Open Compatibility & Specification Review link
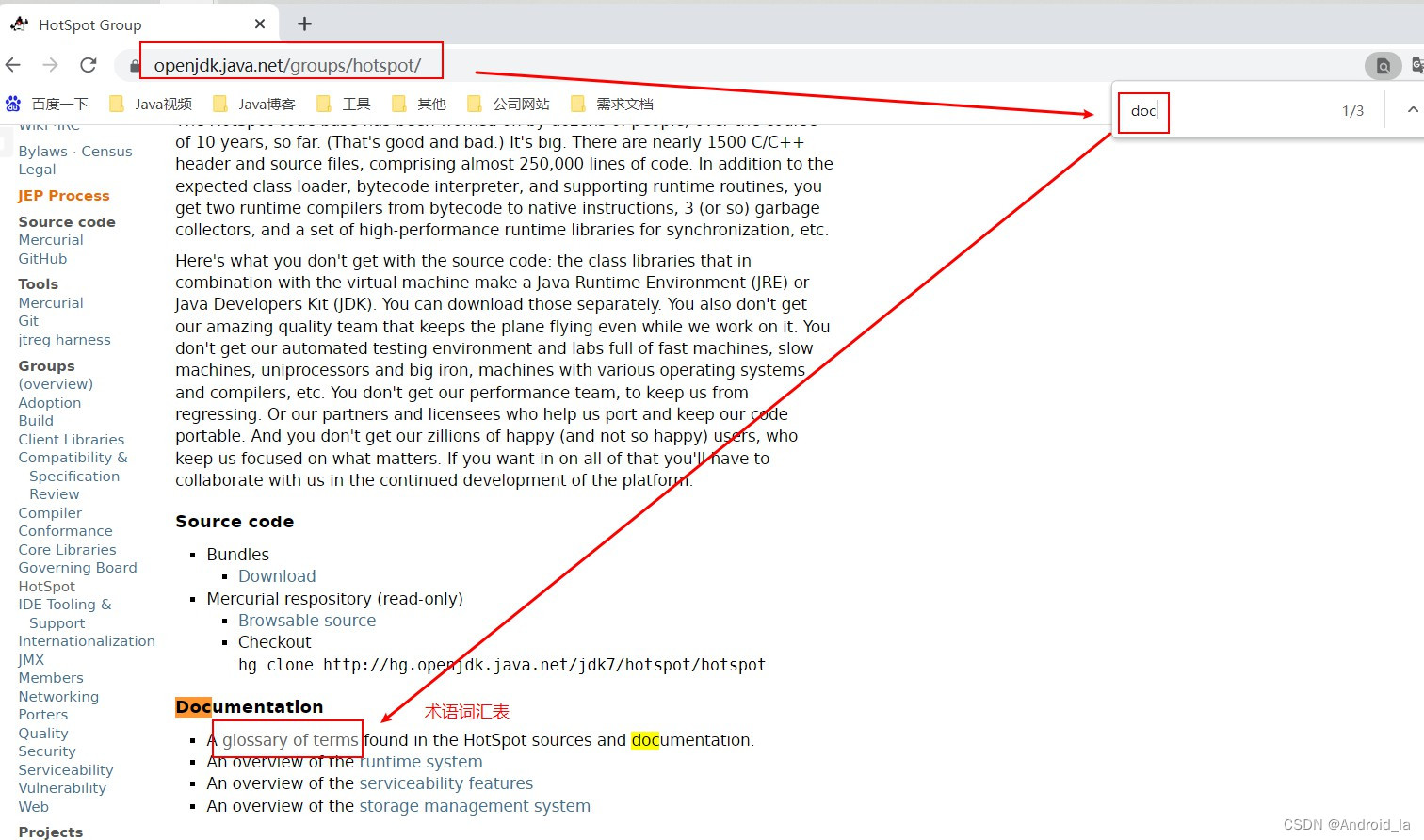 pos(73,476)
